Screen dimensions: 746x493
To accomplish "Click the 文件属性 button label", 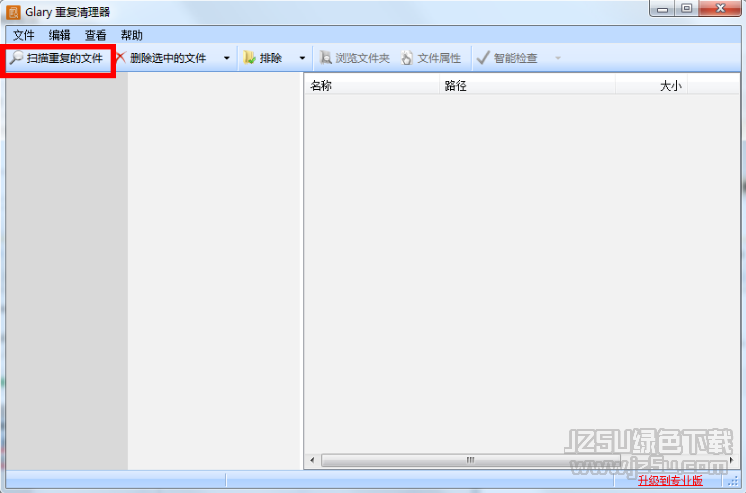I will (x=439, y=58).
